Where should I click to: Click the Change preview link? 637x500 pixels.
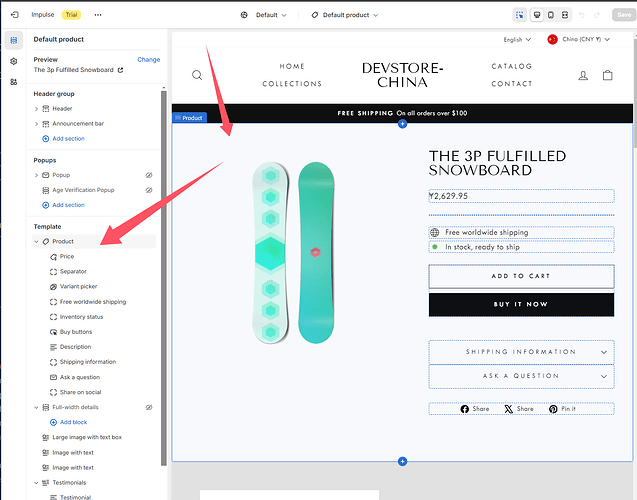(x=149, y=60)
